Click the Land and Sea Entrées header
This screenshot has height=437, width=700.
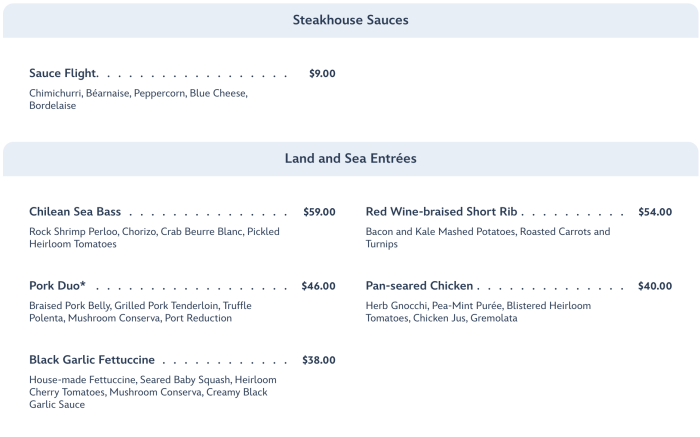350,158
